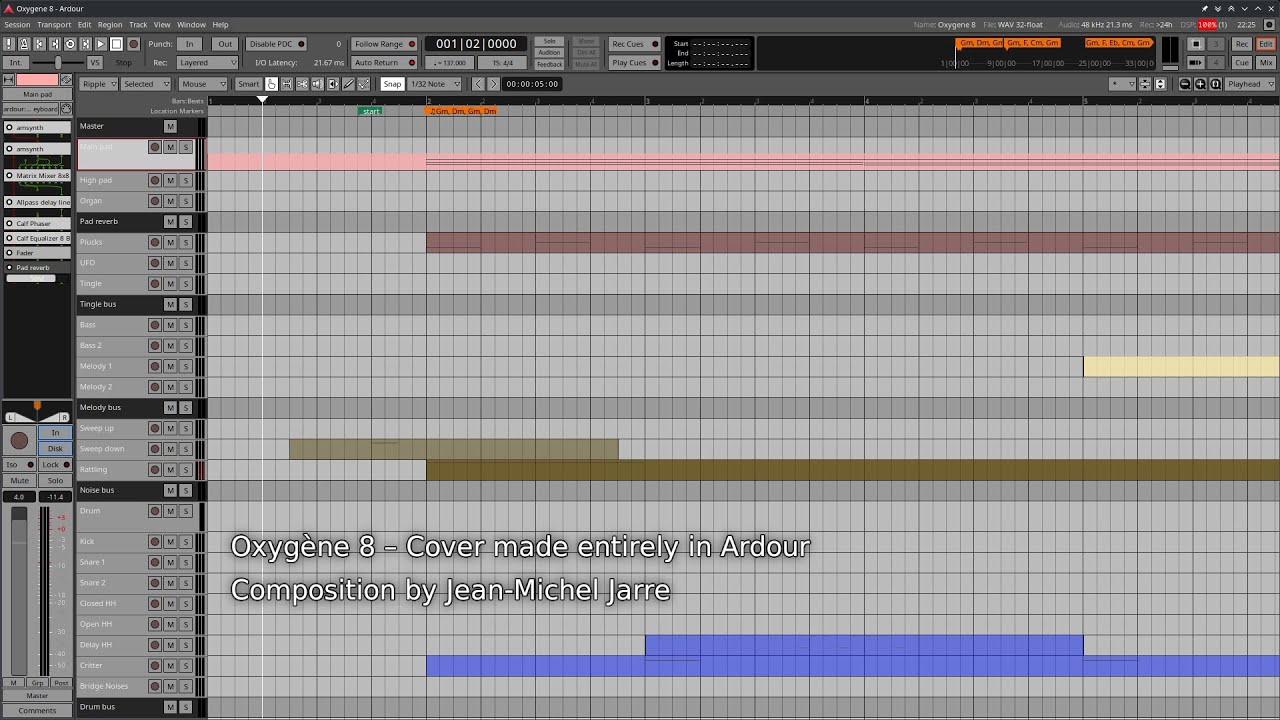Click the Snap button
Viewport: 1280px width, 720px height.
tap(392, 84)
